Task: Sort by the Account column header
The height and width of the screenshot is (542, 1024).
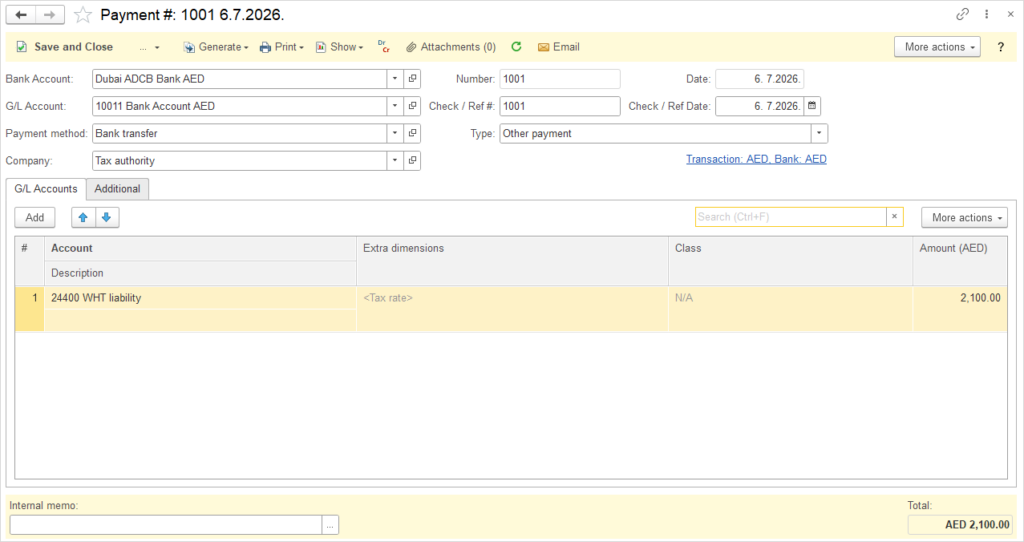Action: pyautogui.click(x=200, y=248)
